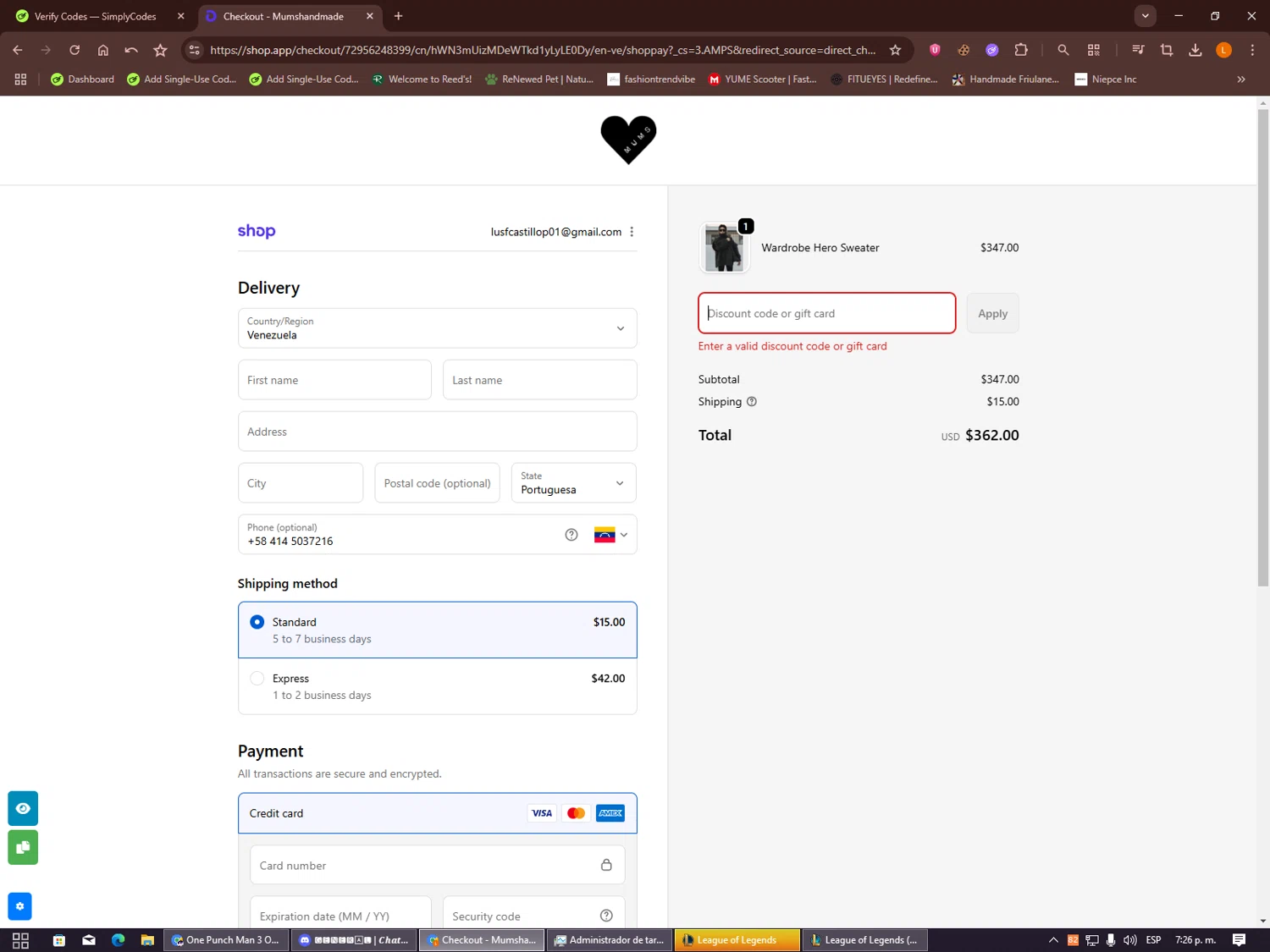Open Administrador de tareas taskbar window
The width and height of the screenshot is (1270, 952).
609,940
